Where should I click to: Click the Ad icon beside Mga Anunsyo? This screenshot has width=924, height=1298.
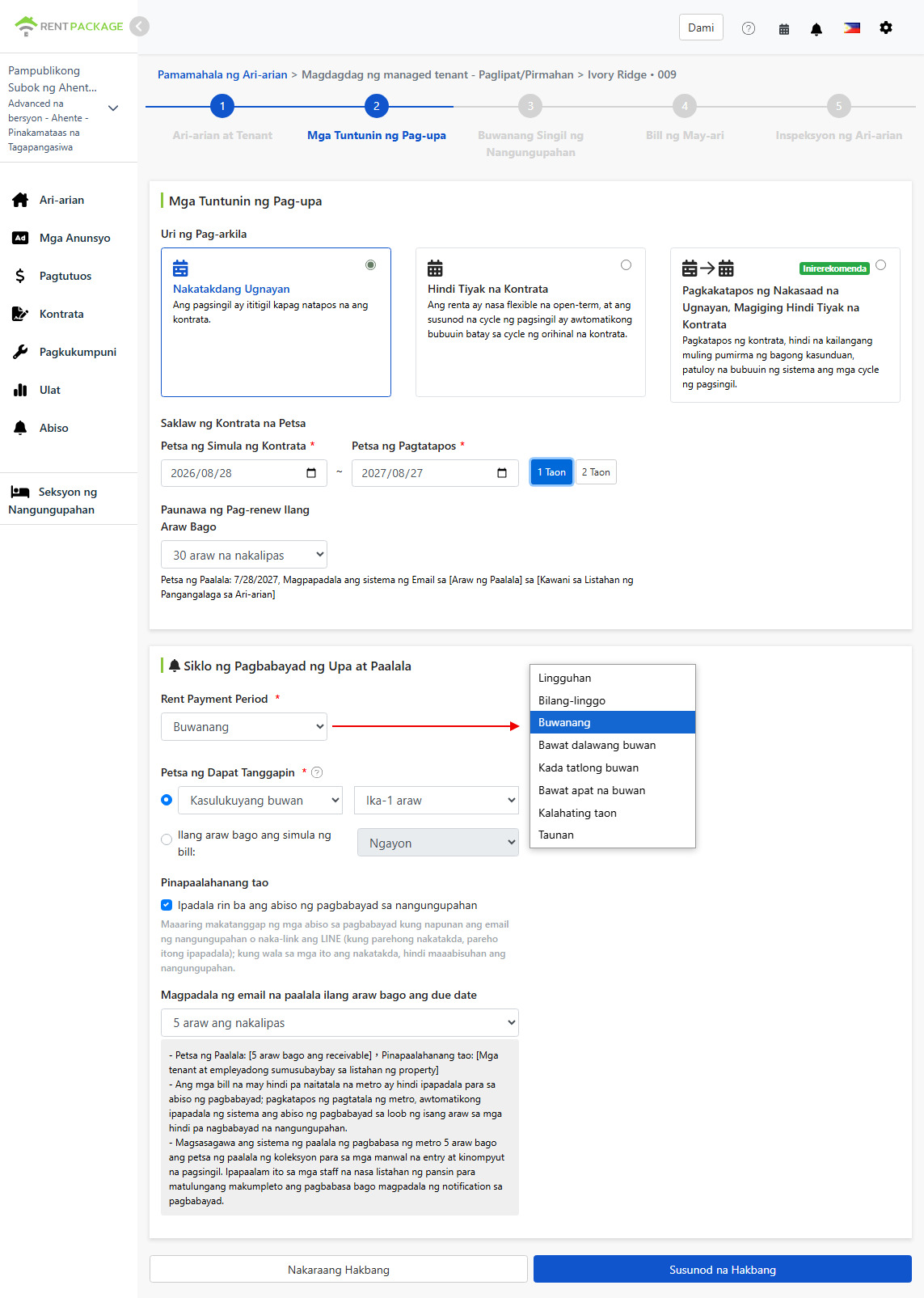(20, 238)
